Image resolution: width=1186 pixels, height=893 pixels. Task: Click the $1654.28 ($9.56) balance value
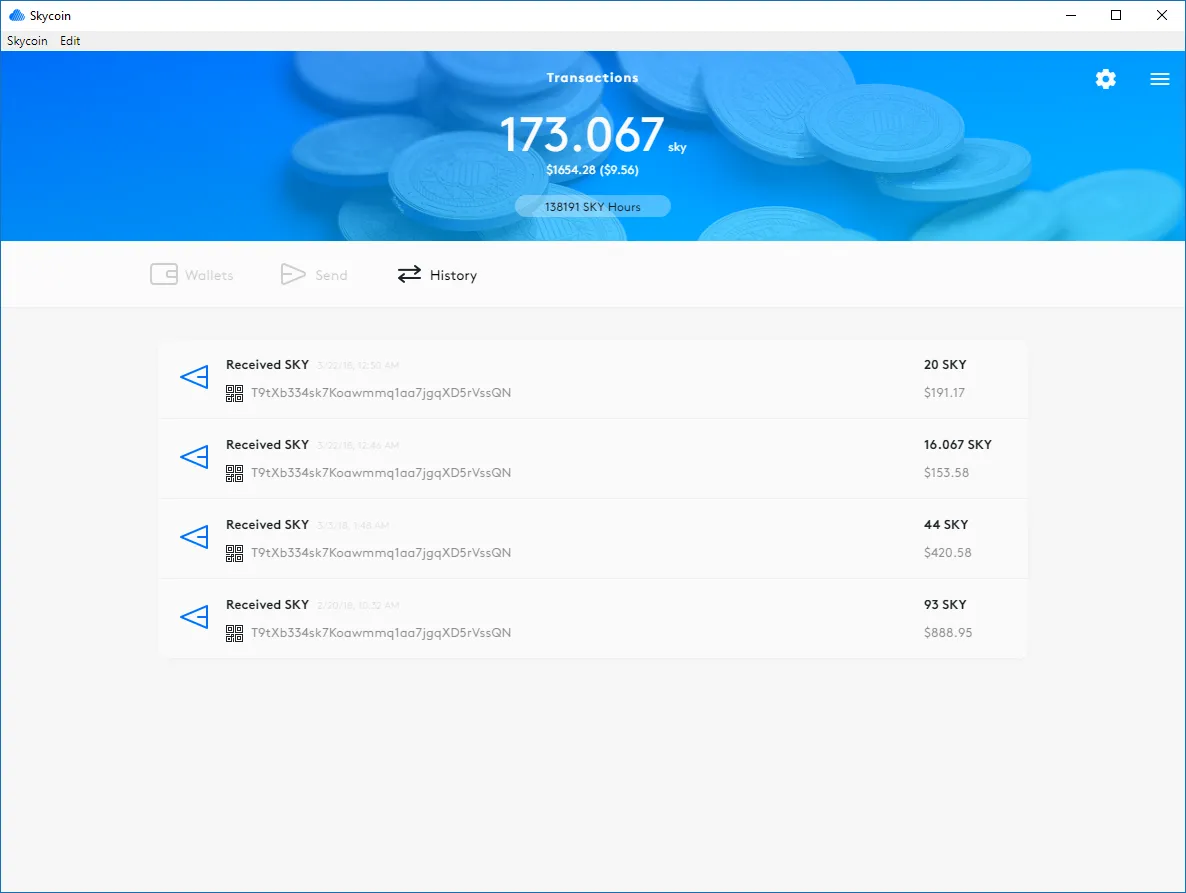(592, 170)
